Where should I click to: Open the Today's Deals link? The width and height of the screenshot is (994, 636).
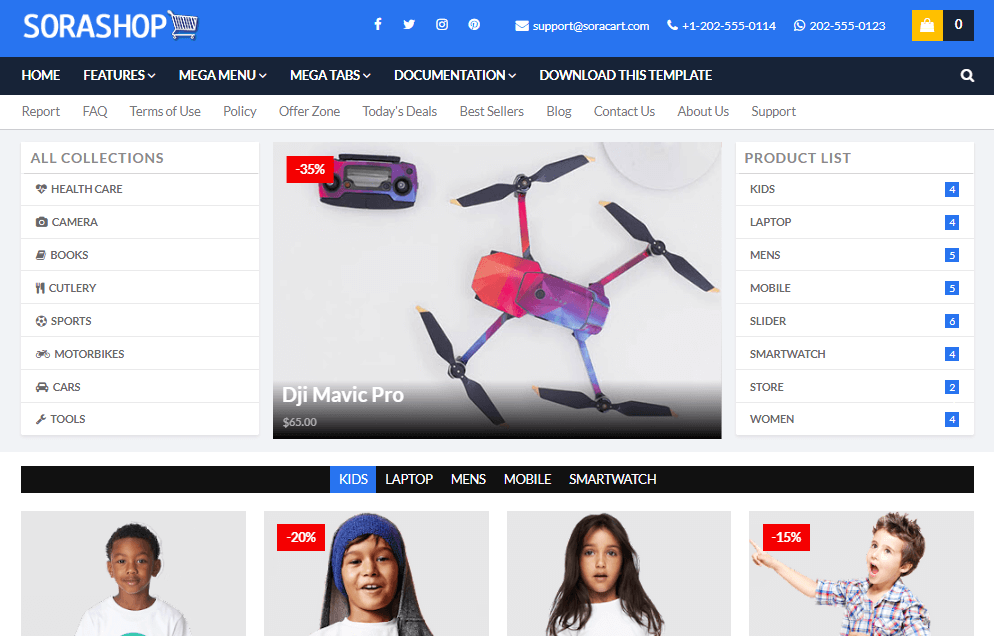[399, 112]
